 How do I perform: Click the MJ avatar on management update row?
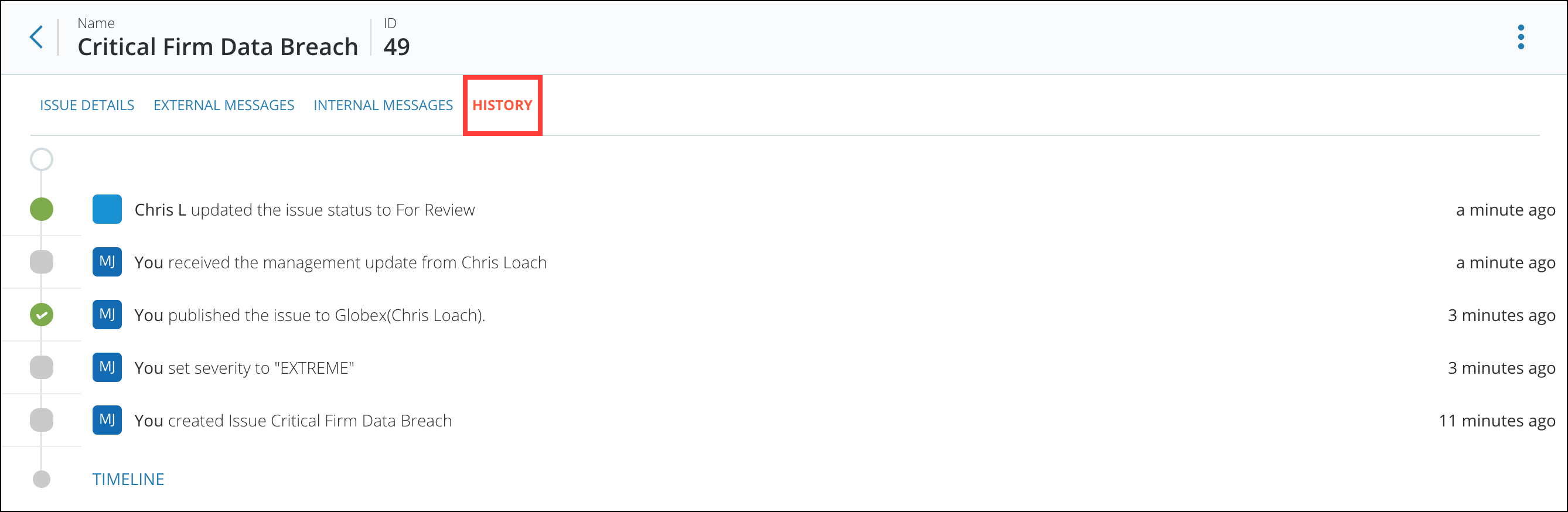(107, 262)
